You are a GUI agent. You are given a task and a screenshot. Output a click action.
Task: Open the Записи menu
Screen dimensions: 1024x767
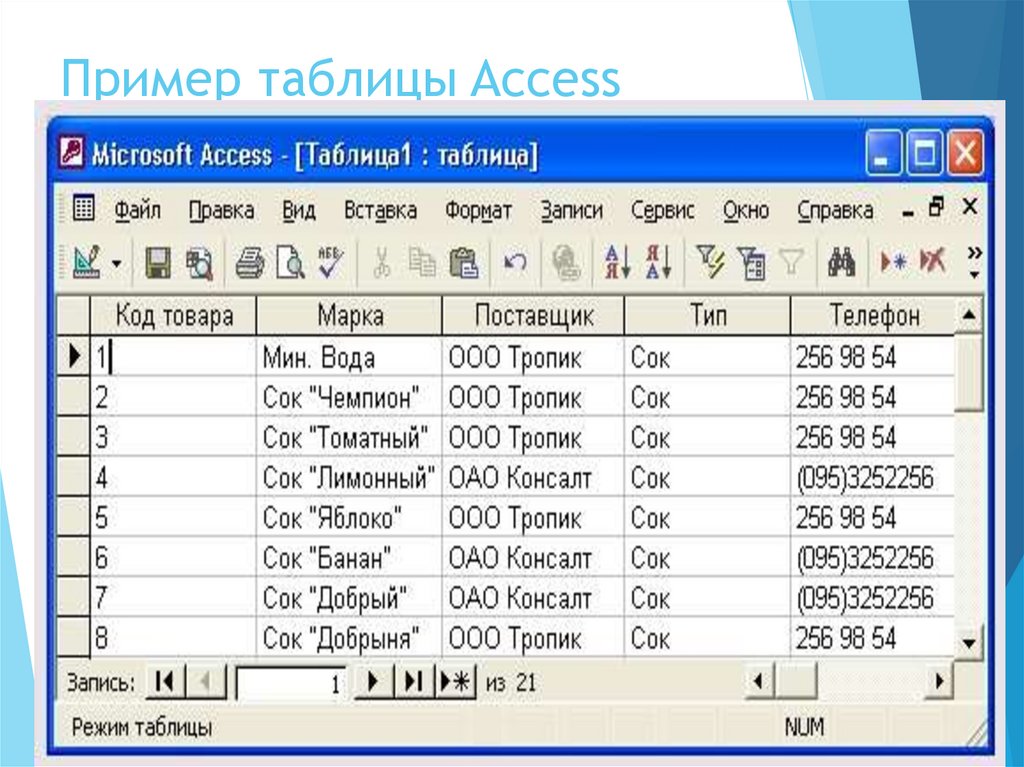click(x=571, y=210)
